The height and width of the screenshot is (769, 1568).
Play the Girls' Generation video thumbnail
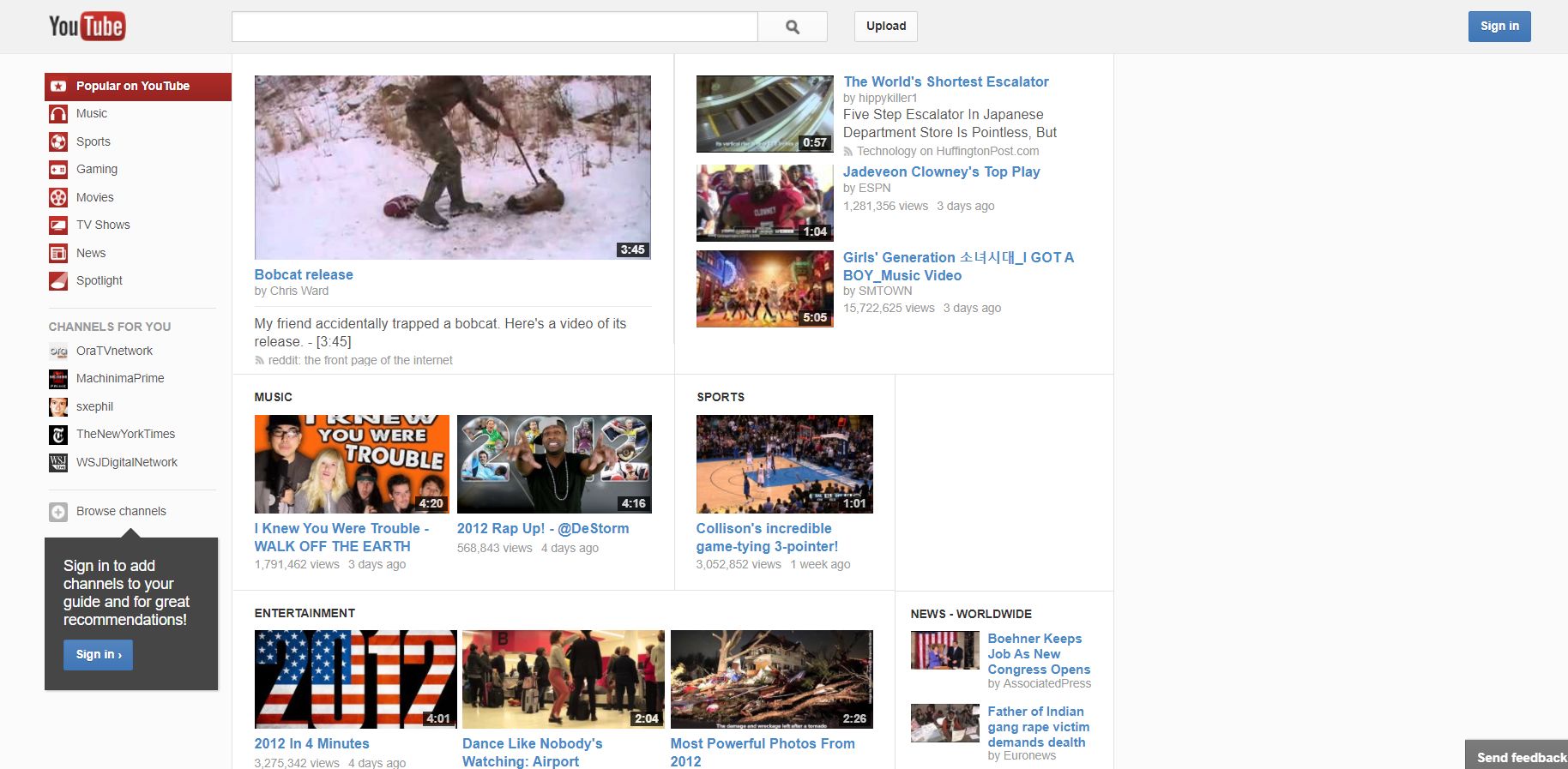click(x=765, y=289)
